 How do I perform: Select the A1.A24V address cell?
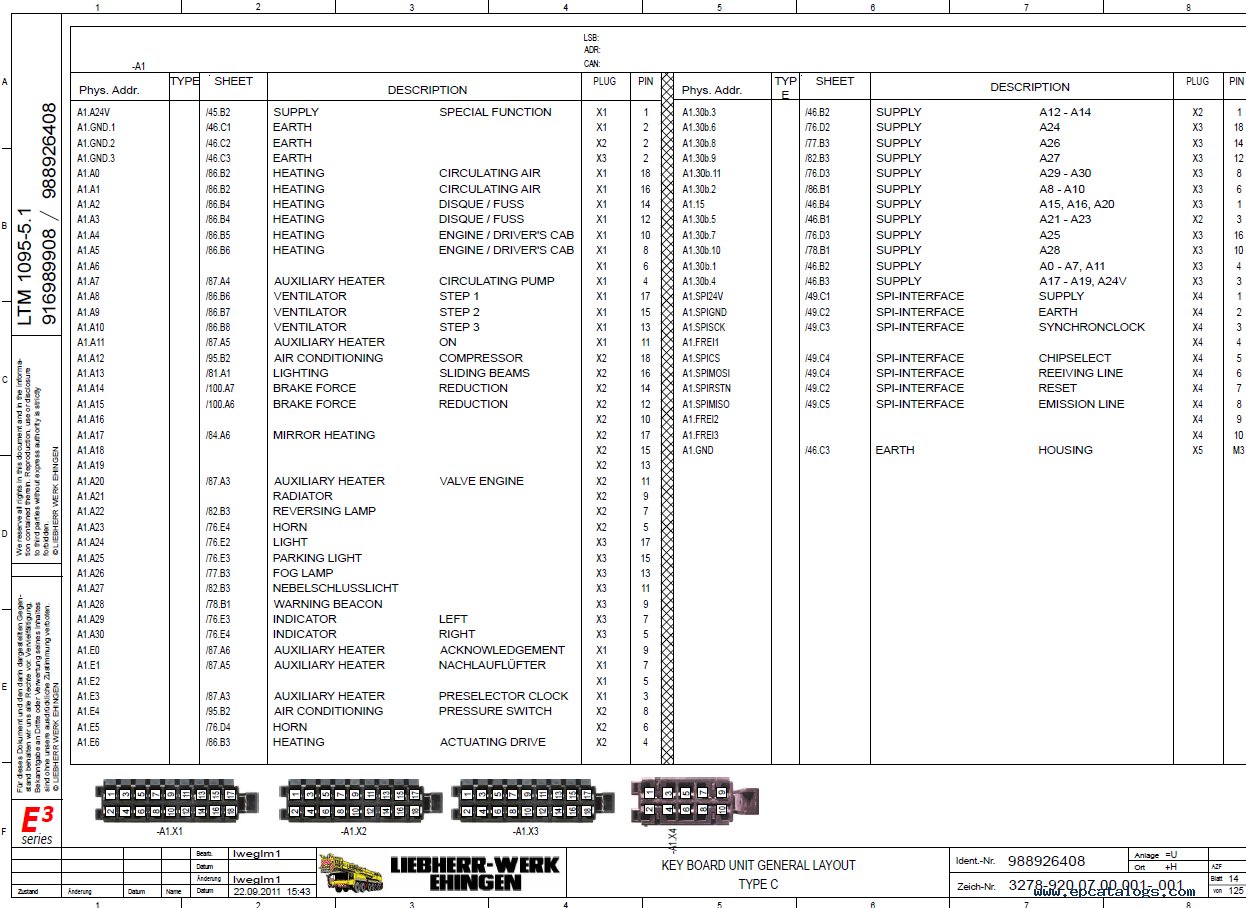tap(94, 113)
